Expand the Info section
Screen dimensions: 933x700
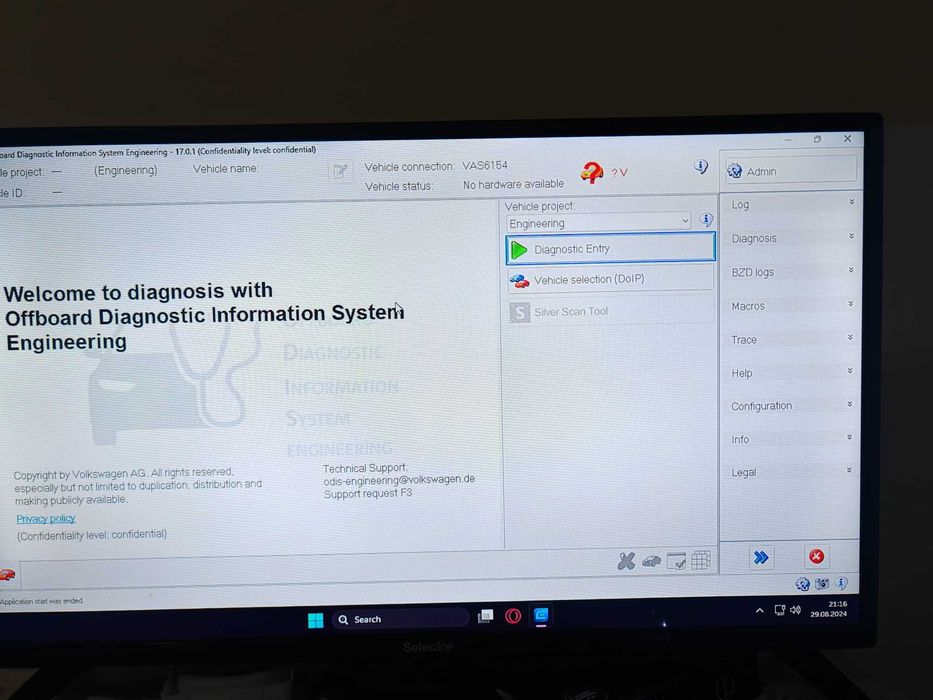click(x=792, y=439)
